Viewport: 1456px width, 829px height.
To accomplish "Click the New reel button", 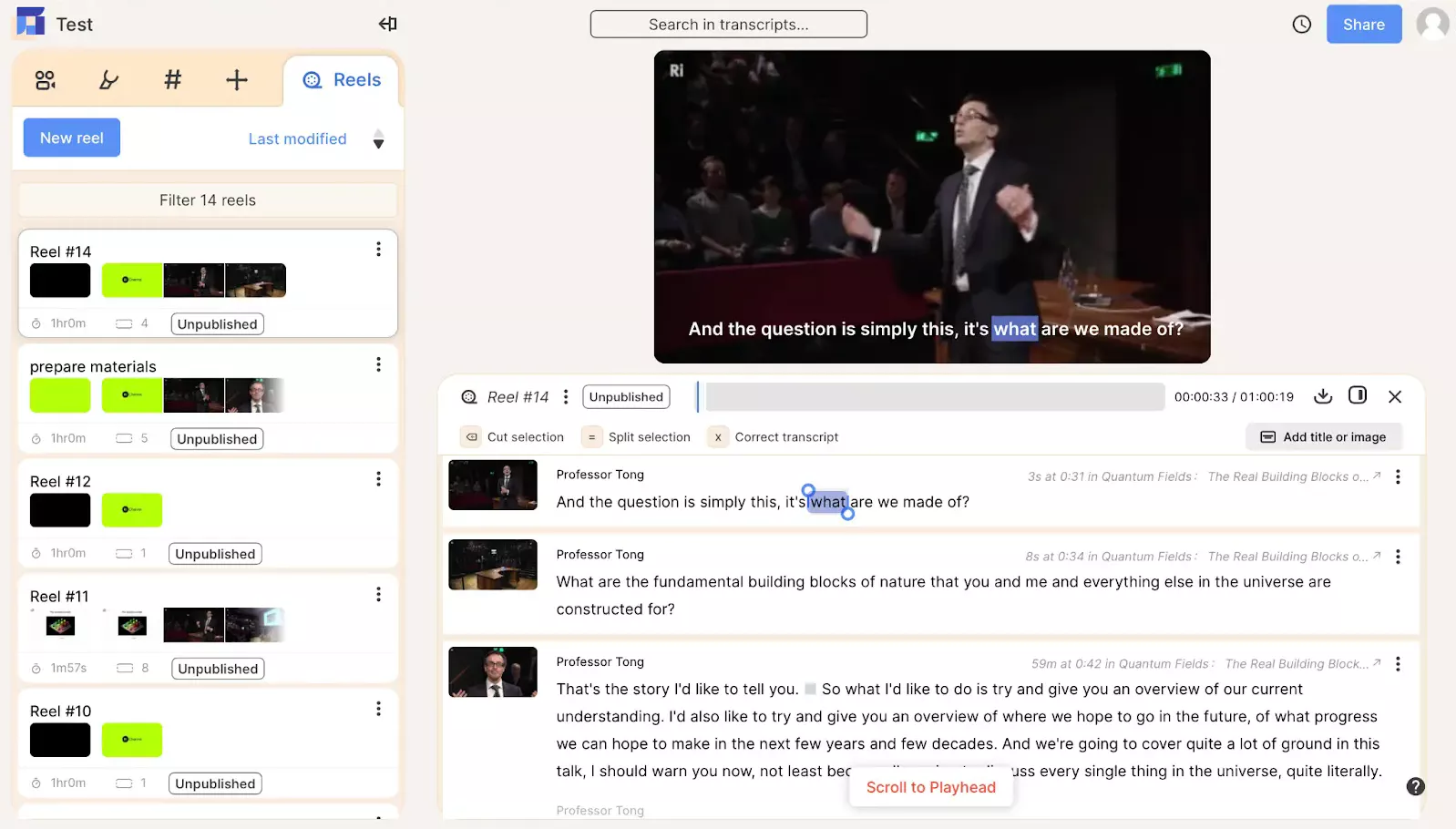I will coord(72,138).
